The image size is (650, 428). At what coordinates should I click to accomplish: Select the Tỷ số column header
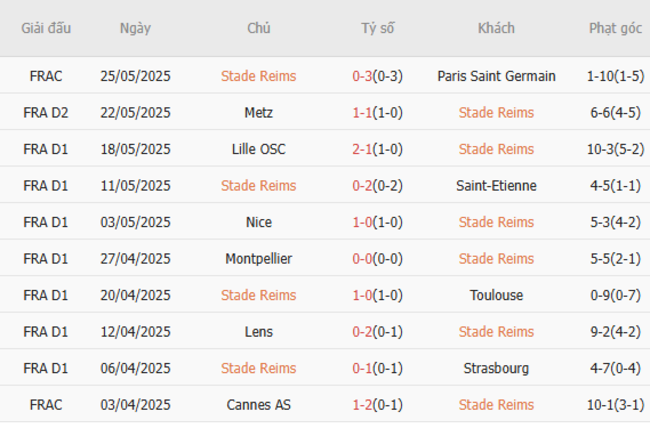[x=377, y=28]
